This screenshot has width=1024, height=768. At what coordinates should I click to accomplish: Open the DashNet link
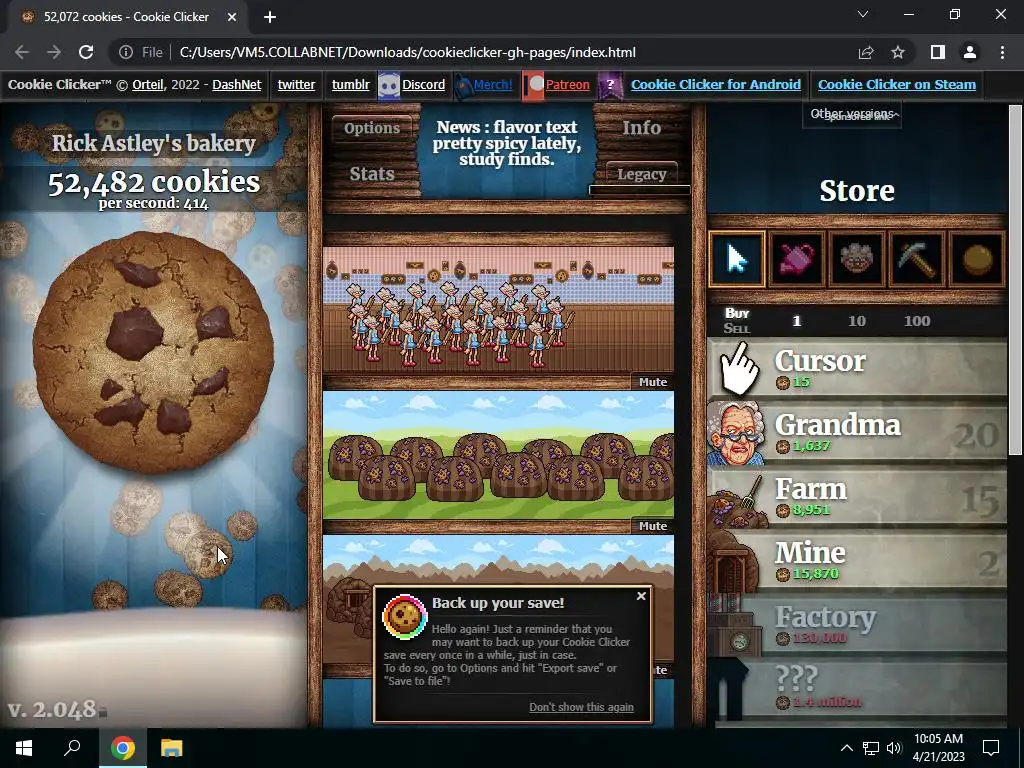pos(237,84)
